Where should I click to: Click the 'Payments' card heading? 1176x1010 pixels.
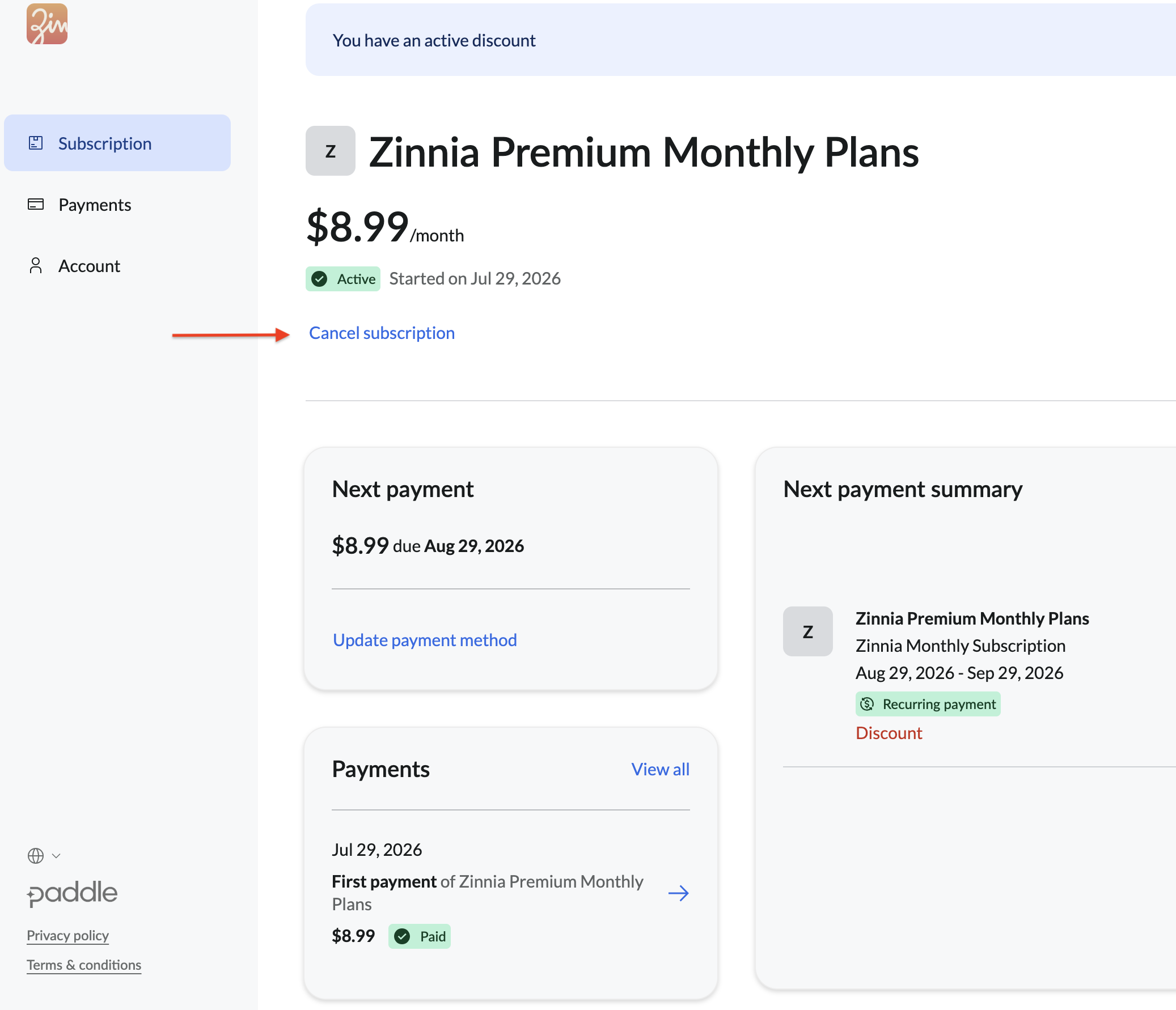point(381,770)
